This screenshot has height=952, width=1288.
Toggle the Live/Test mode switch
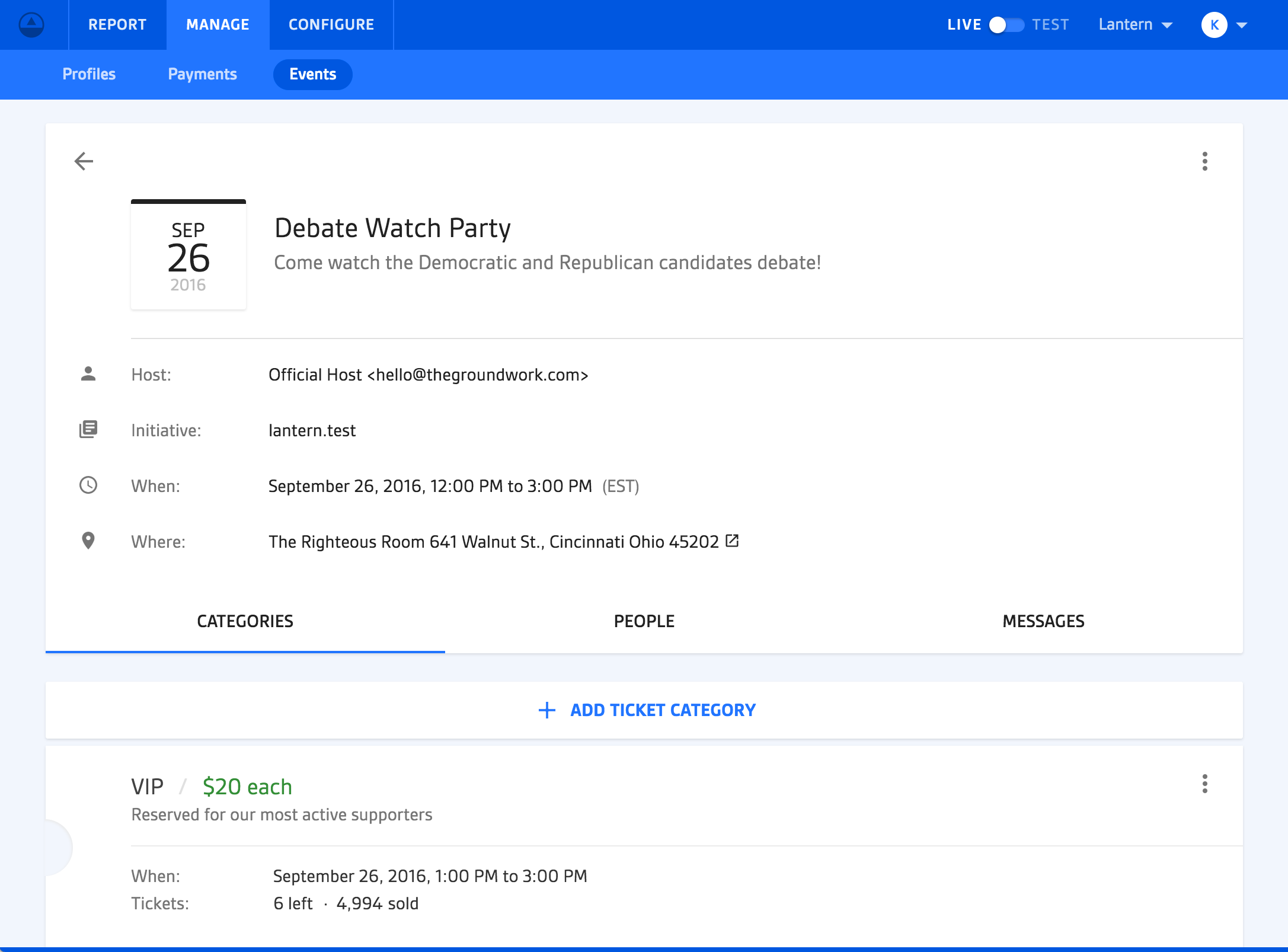click(1006, 25)
